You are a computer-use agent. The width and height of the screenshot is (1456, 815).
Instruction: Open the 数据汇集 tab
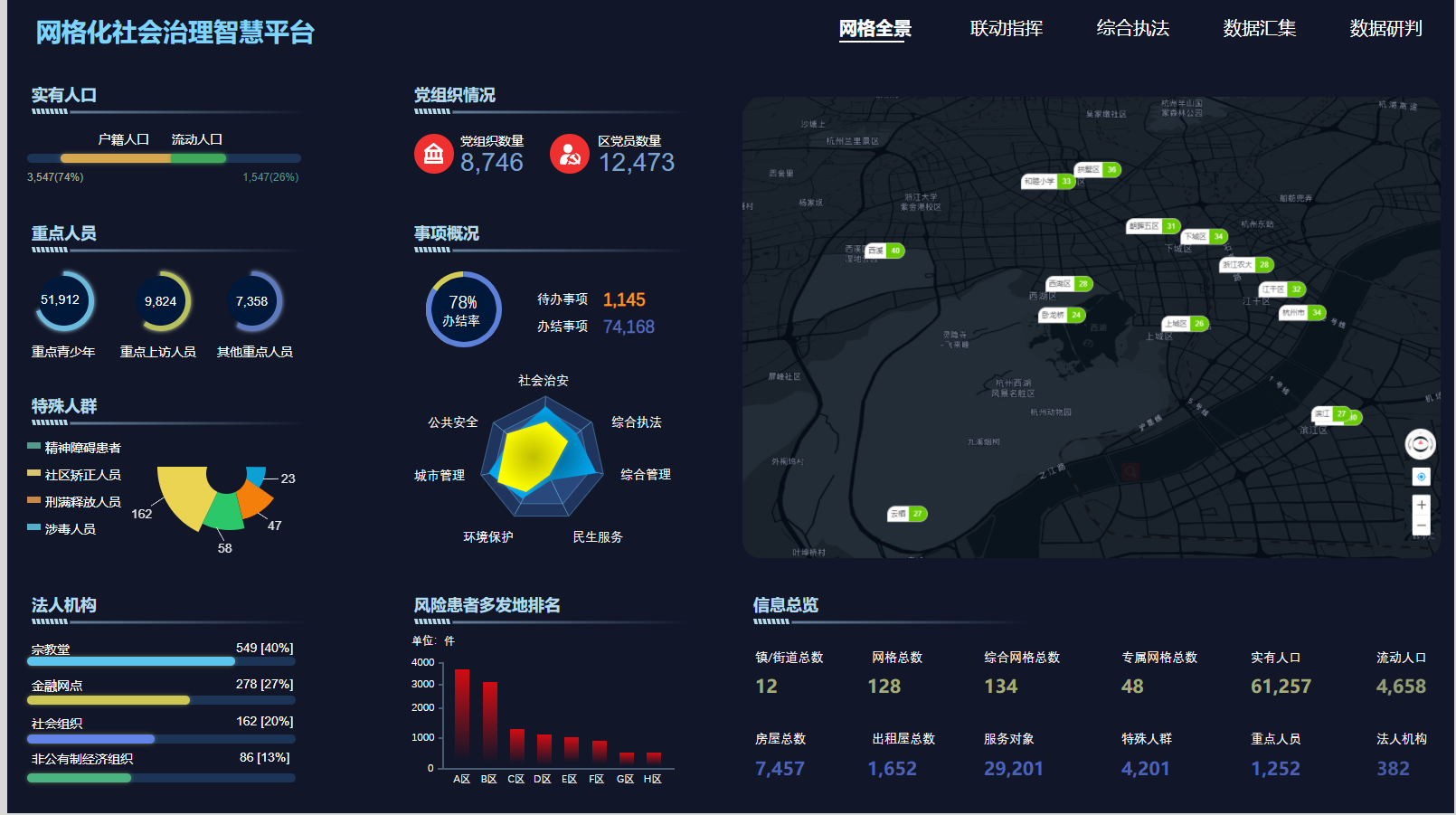tap(1259, 29)
